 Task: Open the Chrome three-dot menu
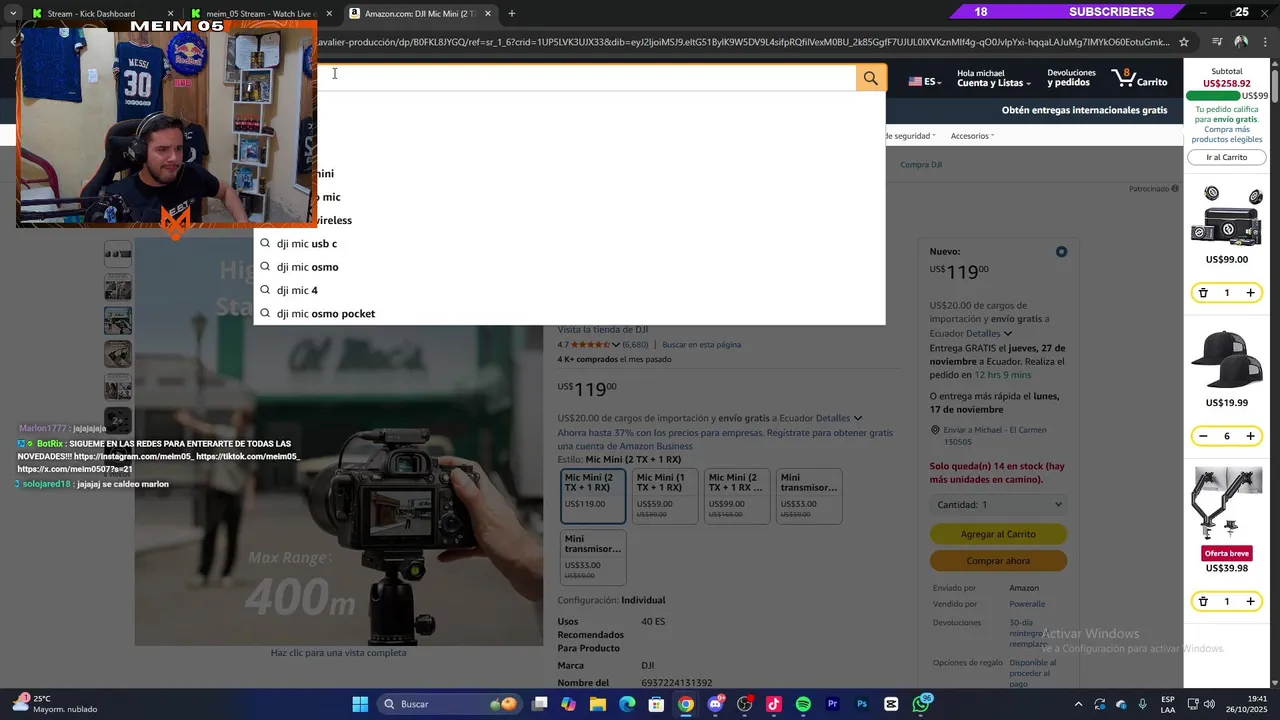[x=1265, y=42]
